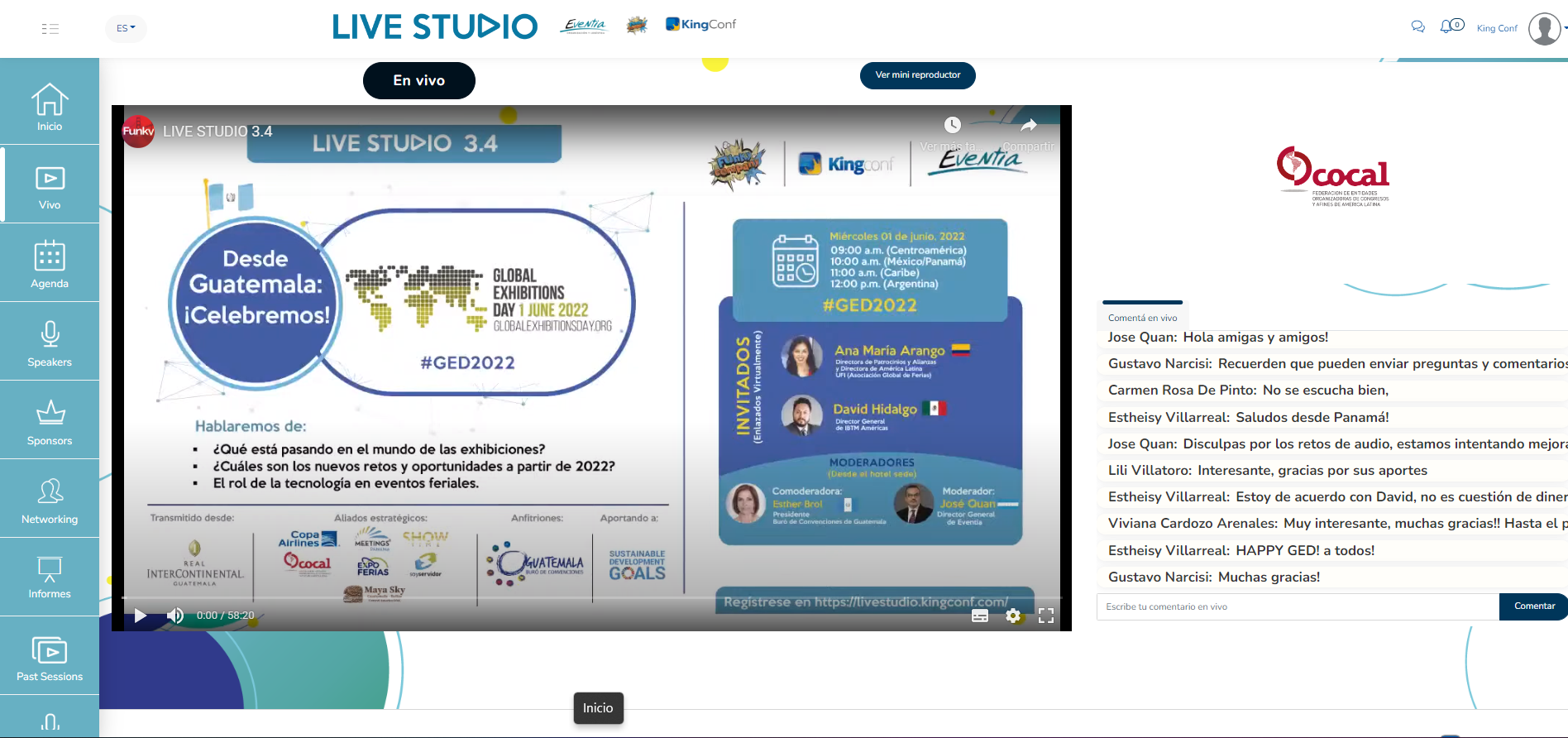The width and height of the screenshot is (1568, 738).
Task: Click the comment input field
Action: coord(1298,606)
